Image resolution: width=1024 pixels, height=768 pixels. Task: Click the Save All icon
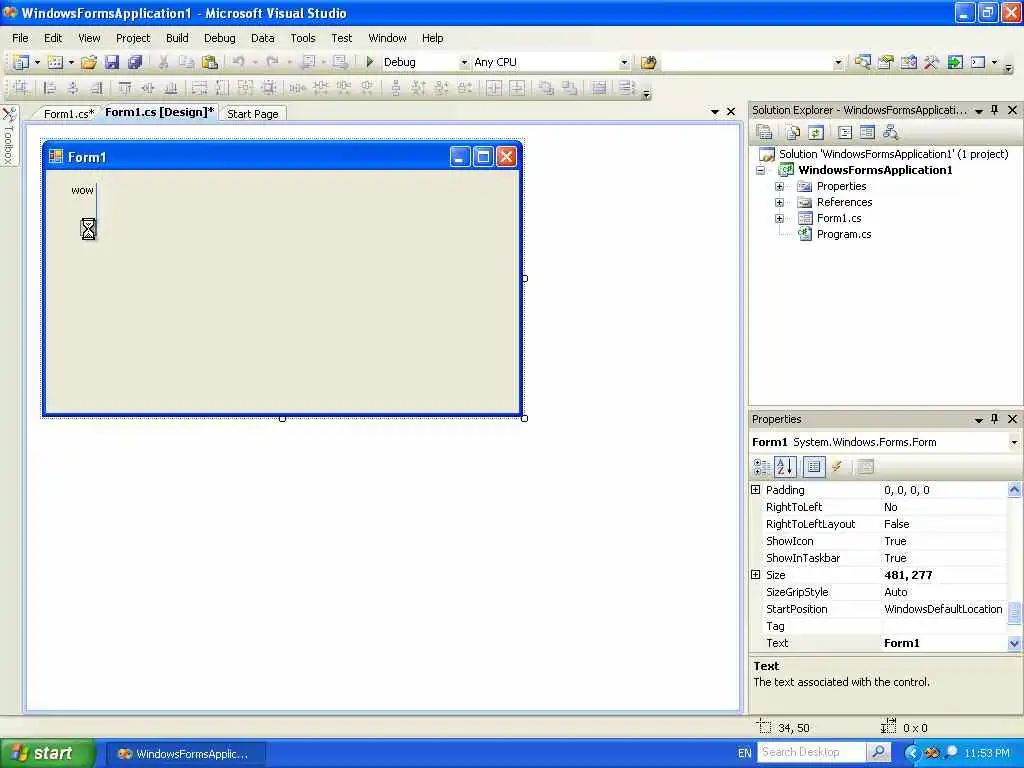click(x=135, y=62)
